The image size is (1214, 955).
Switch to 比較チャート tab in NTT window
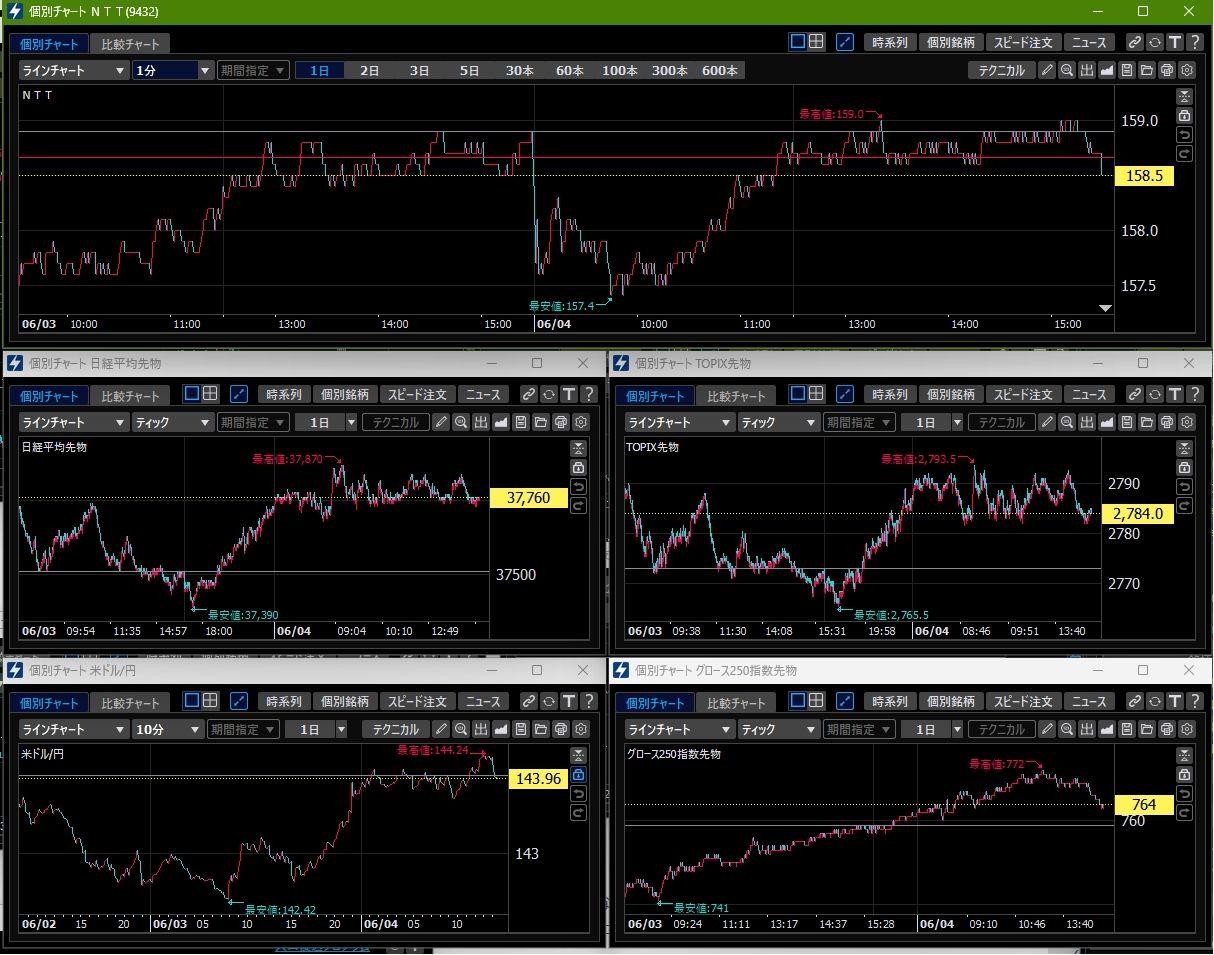tap(130, 44)
